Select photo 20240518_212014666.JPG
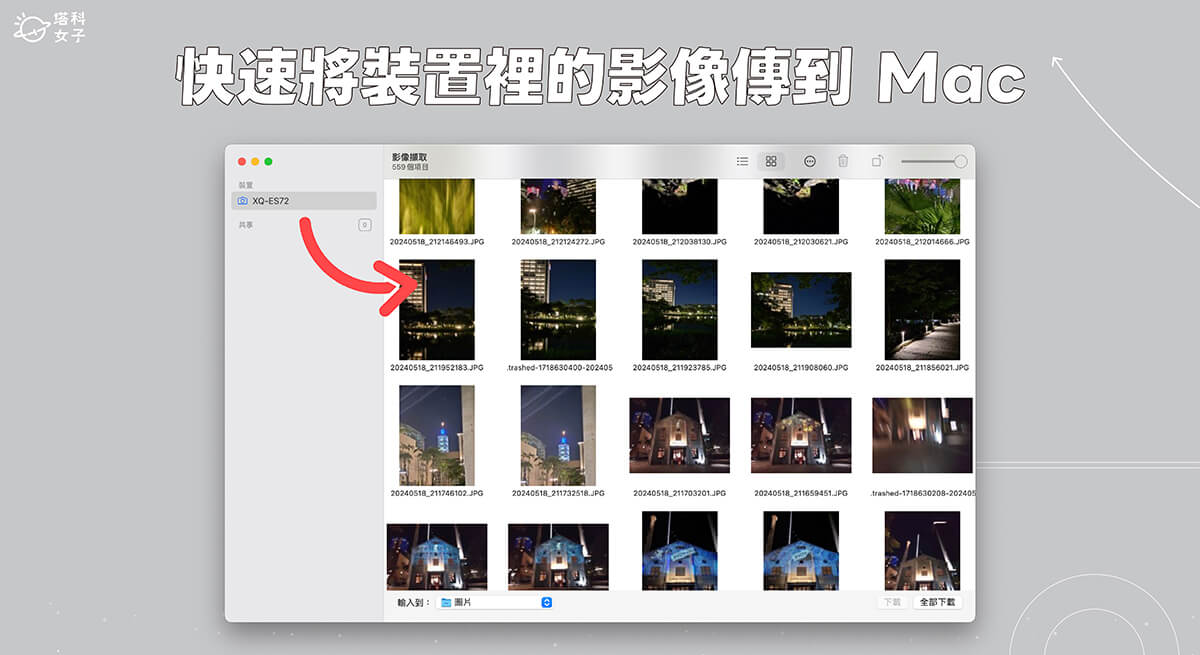This screenshot has height=655, width=1200. [922, 207]
